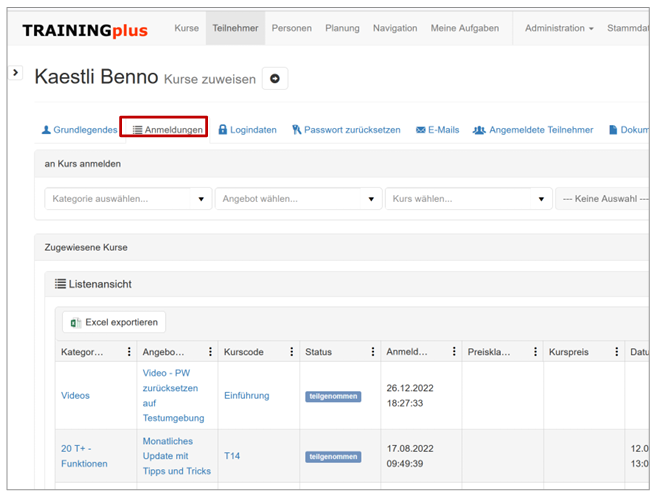Open Status column options menu icon

(x=374, y=352)
